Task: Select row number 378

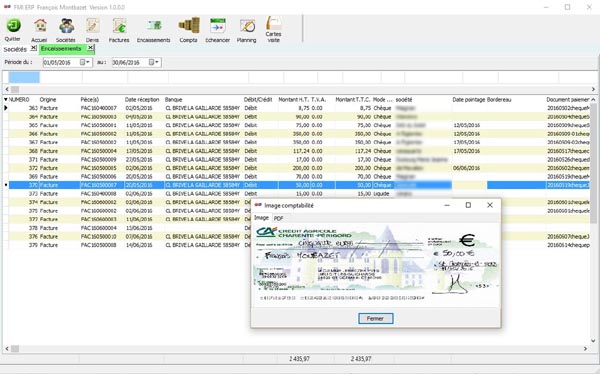Action: (x=130, y=228)
